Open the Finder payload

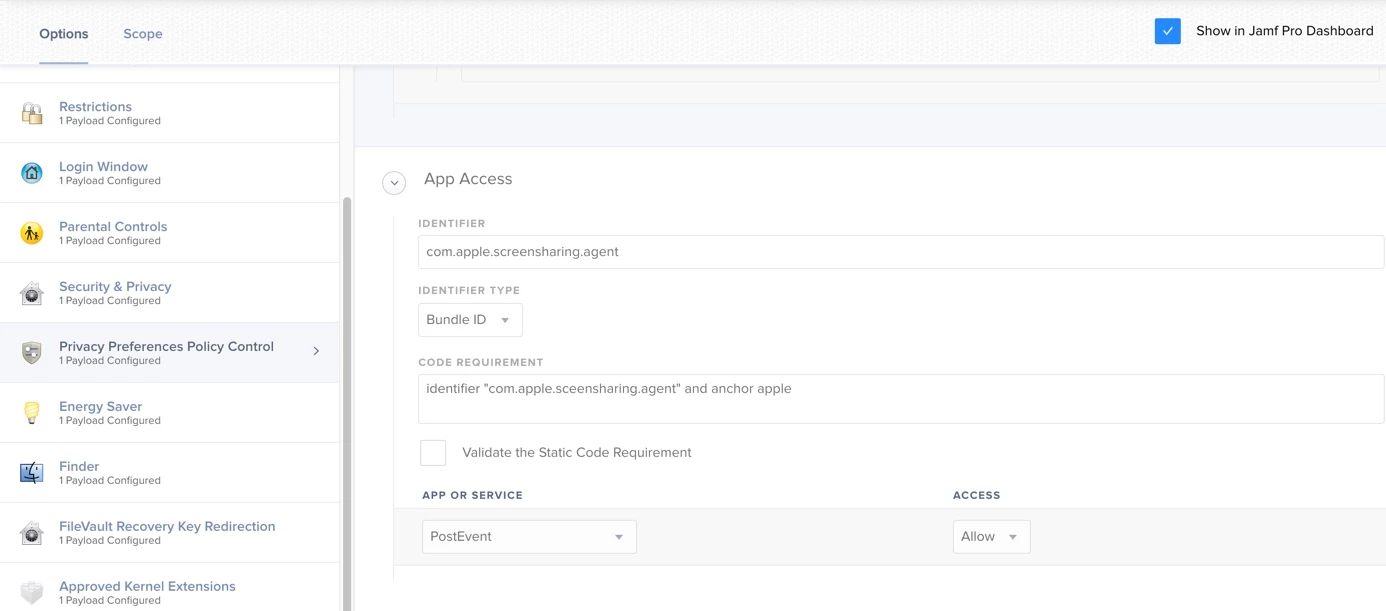170,473
